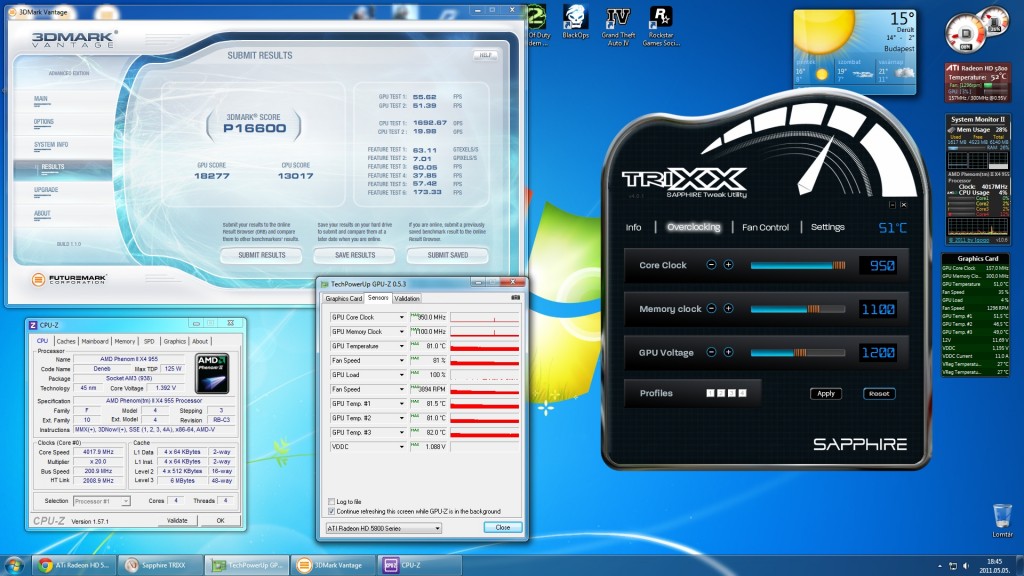
Task: Raise GPU Voltage with plus button
Action: click(728, 352)
